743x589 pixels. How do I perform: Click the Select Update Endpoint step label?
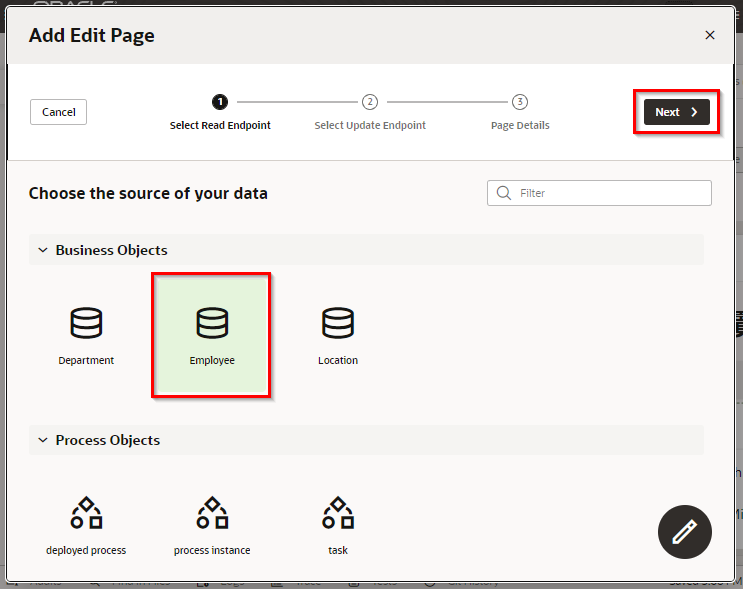tap(370, 126)
